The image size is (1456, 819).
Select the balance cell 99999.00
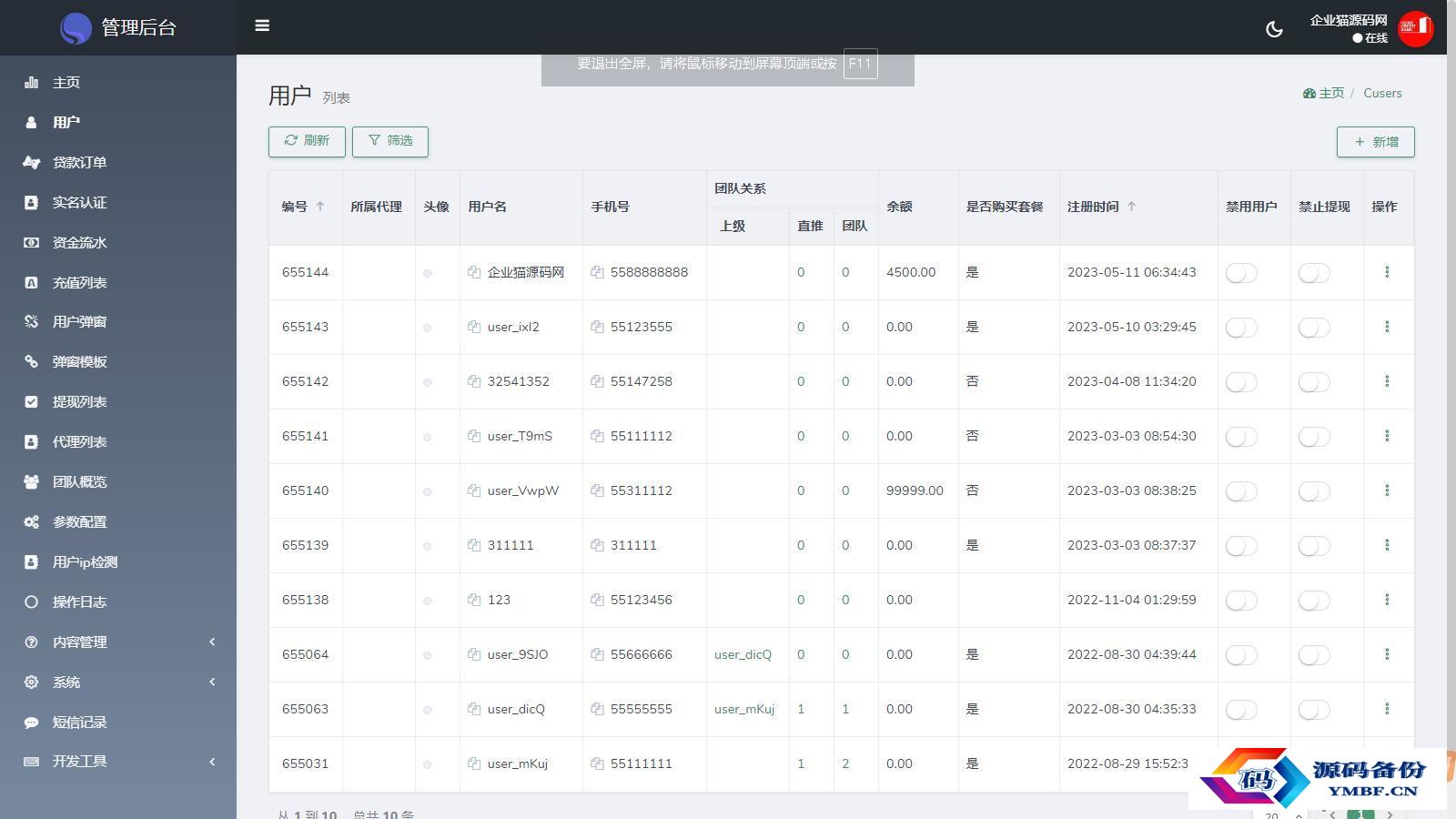click(915, 490)
